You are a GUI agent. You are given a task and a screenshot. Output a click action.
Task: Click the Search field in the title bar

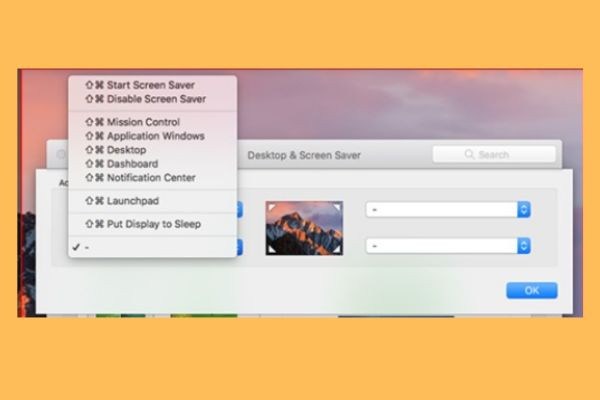pos(494,155)
